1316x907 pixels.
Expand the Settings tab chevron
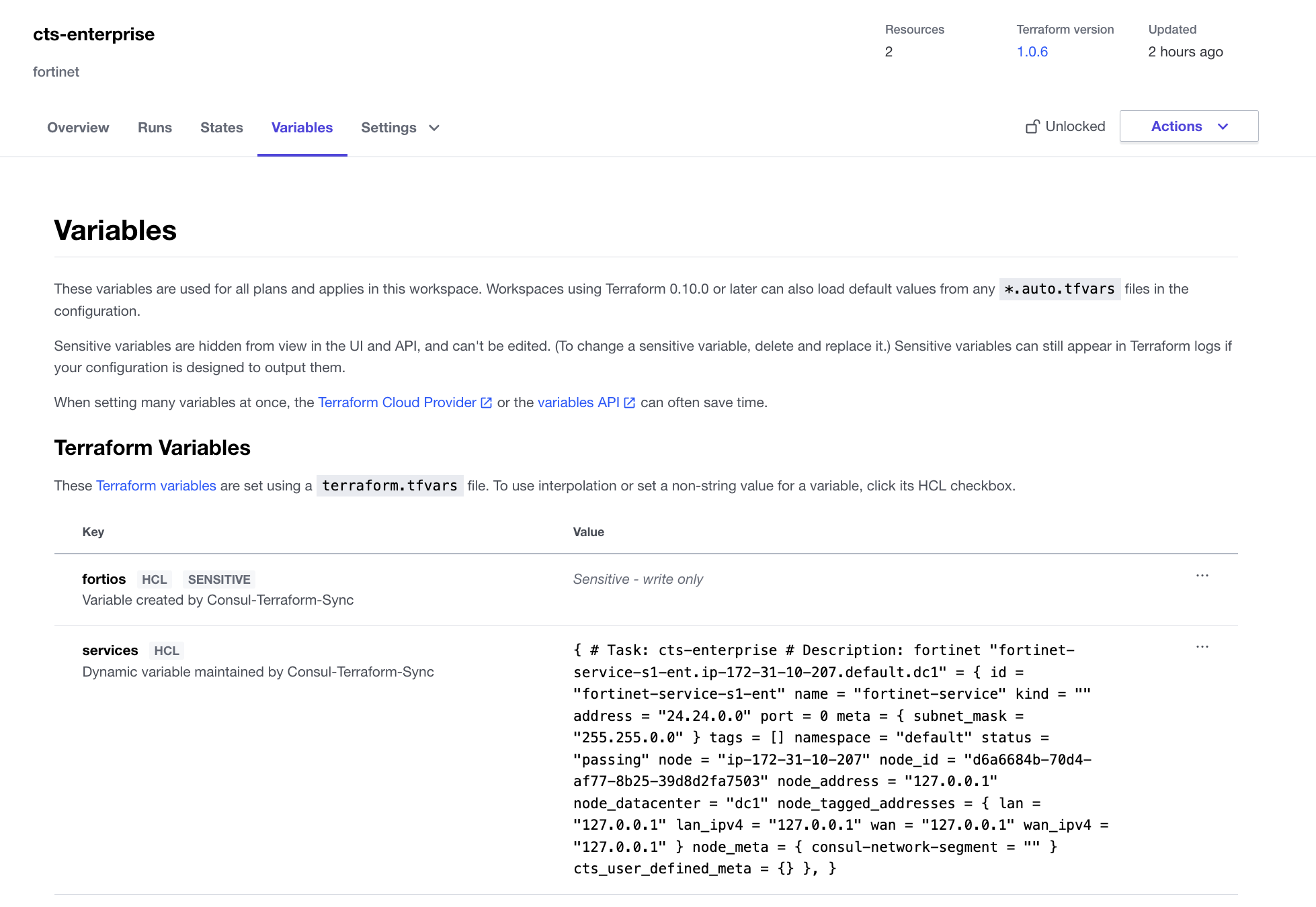[x=434, y=128]
